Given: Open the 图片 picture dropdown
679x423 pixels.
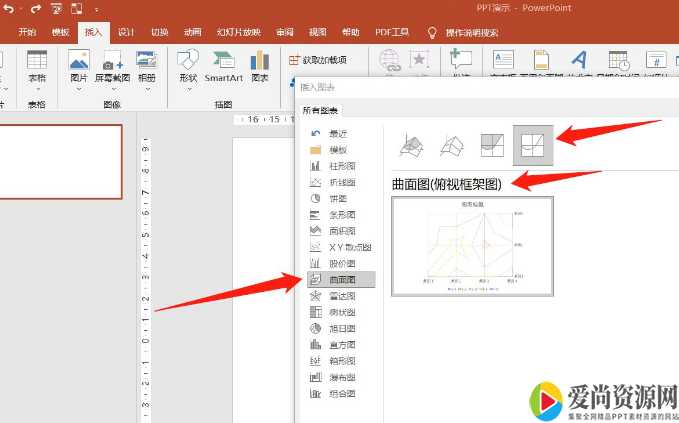Looking at the screenshot, I should (x=79, y=68).
